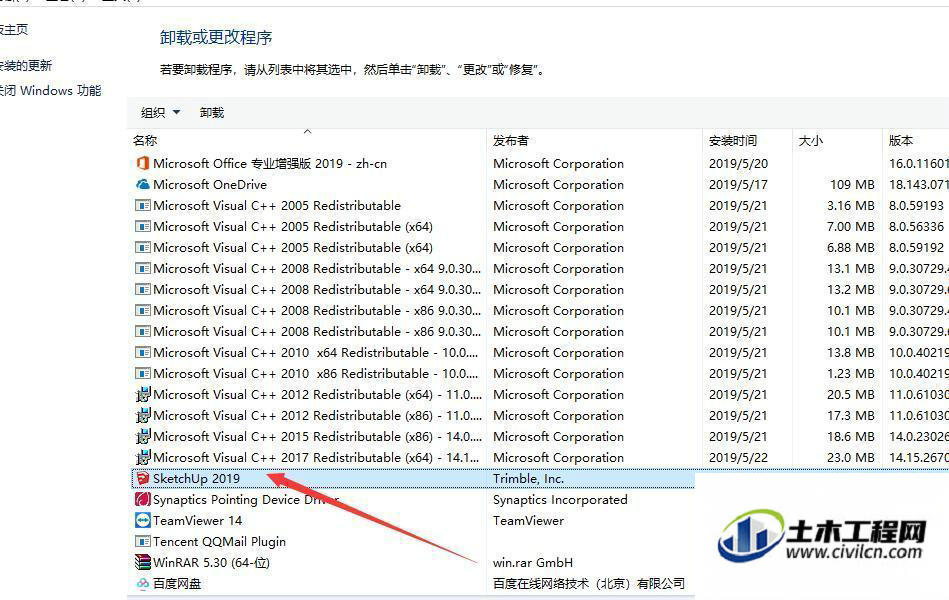Image resolution: width=949 pixels, height=600 pixels.
Task: Select Visual C++ 2010 x64 Redistributable entry
Action: [x=315, y=352]
